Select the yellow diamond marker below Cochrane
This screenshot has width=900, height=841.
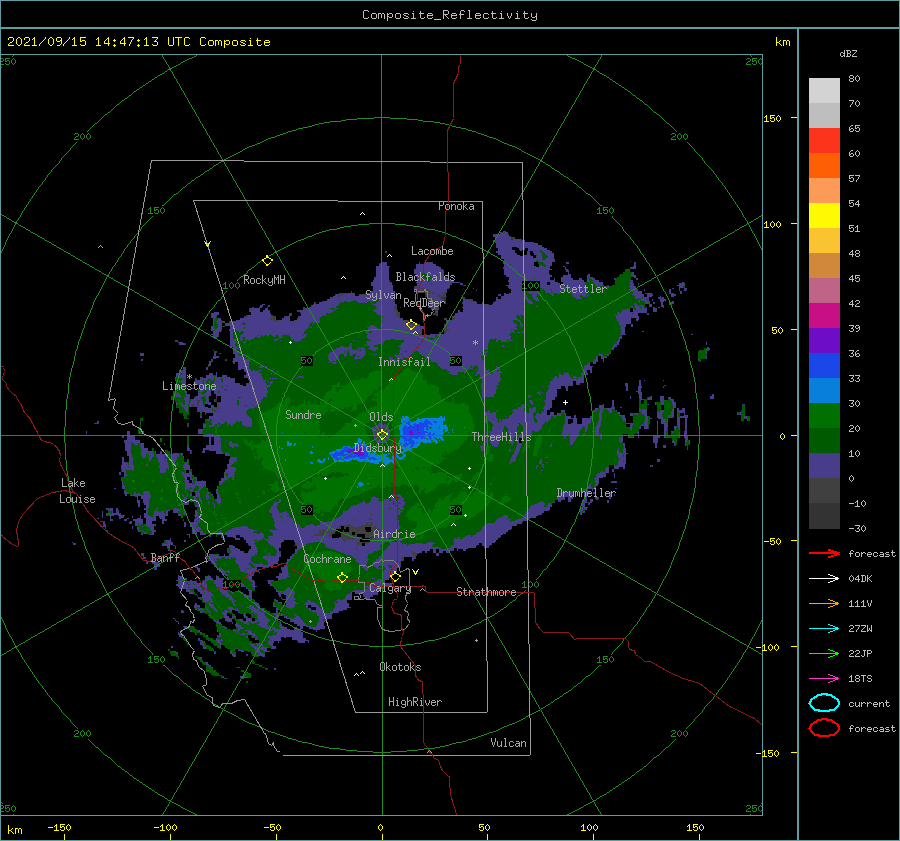pyautogui.click(x=342, y=577)
